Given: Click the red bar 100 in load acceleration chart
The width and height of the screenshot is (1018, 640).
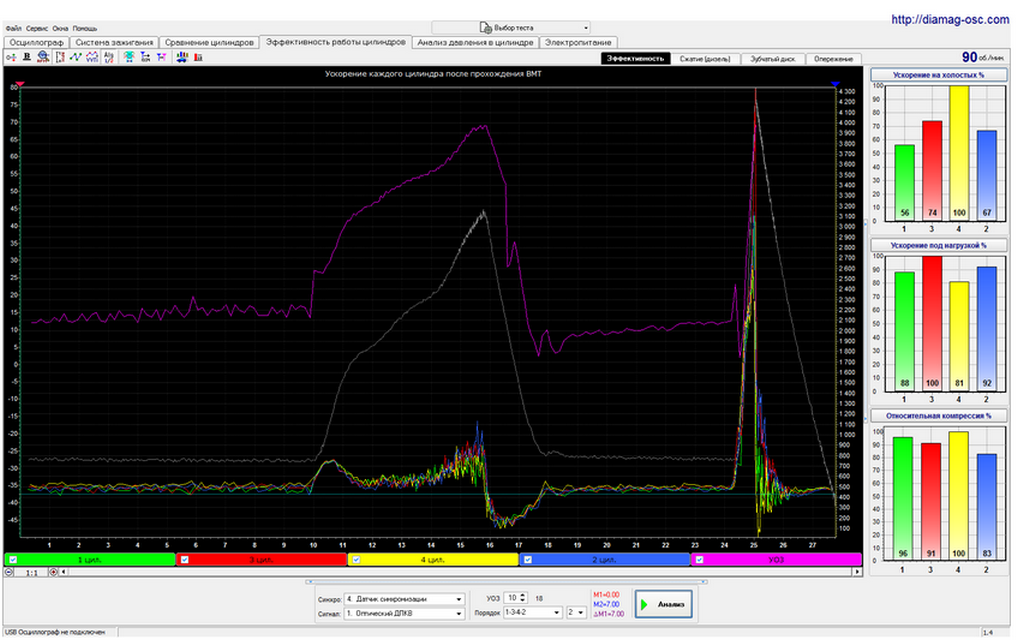Looking at the screenshot, I should (x=932, y=323).
